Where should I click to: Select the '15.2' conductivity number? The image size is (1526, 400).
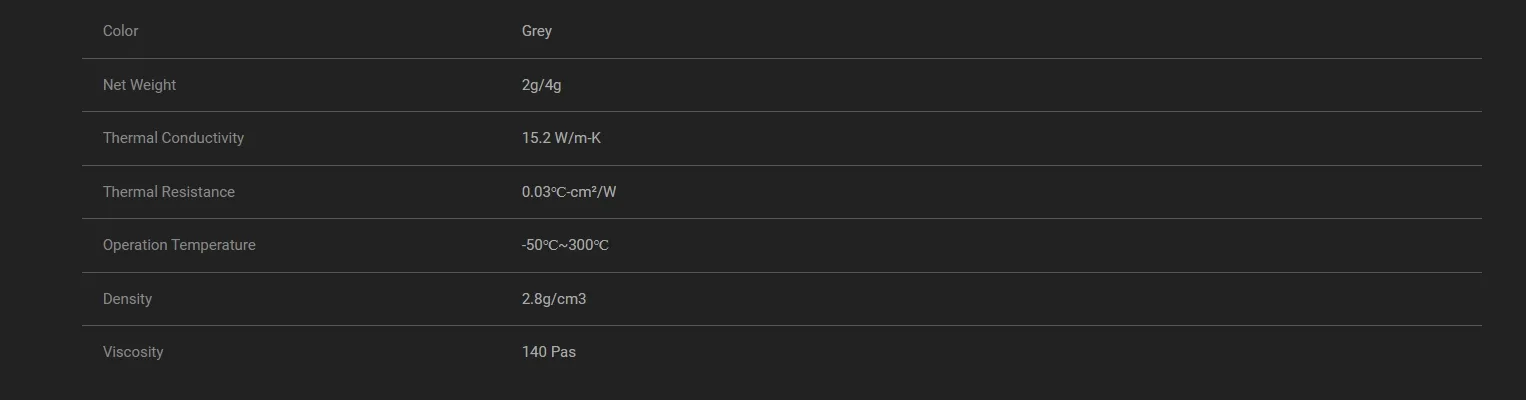[536, 138]
